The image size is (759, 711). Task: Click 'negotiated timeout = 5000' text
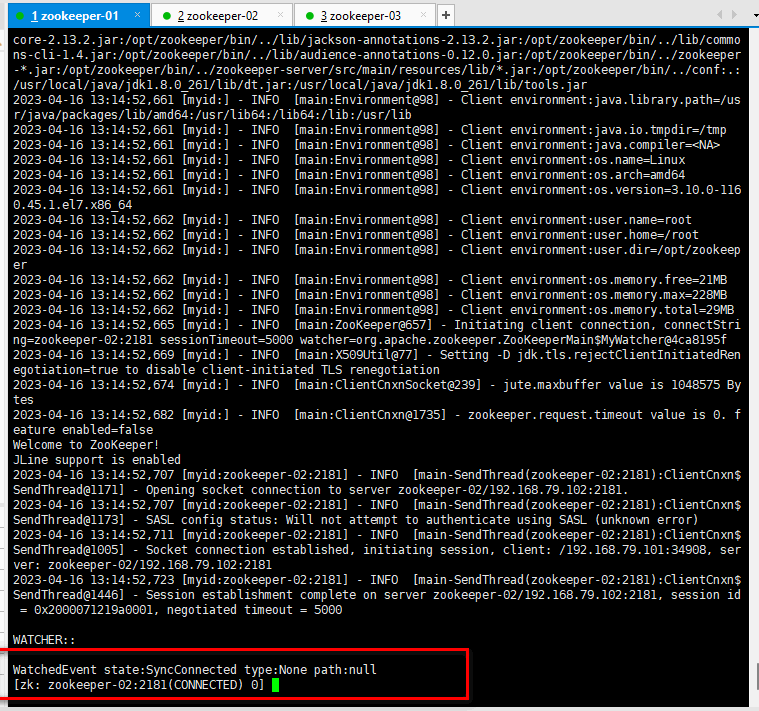pos(255,610)
